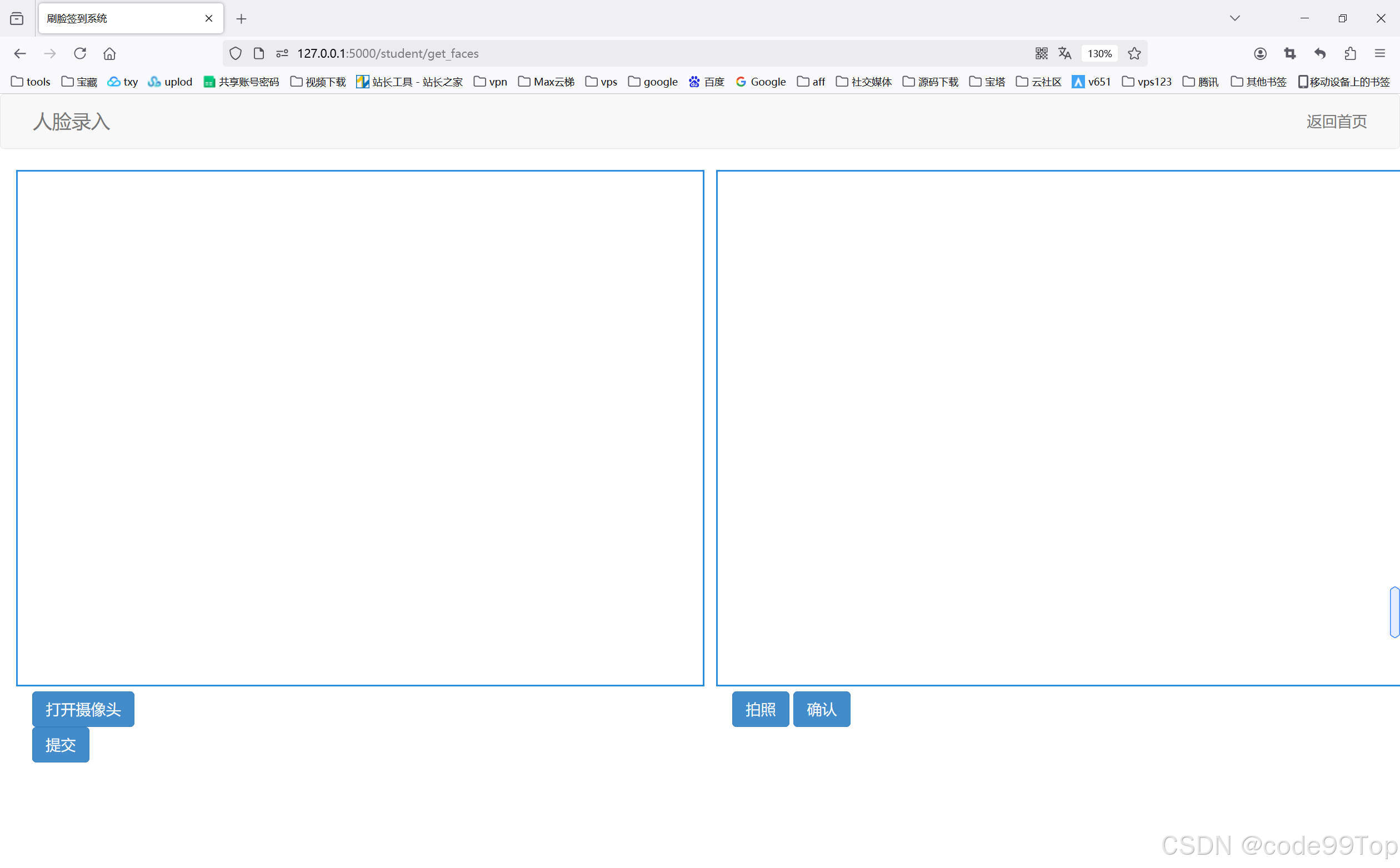This screenshot has height=868, width=1400.
Task: Open the uplod bookmark
Action: point(170,82)
